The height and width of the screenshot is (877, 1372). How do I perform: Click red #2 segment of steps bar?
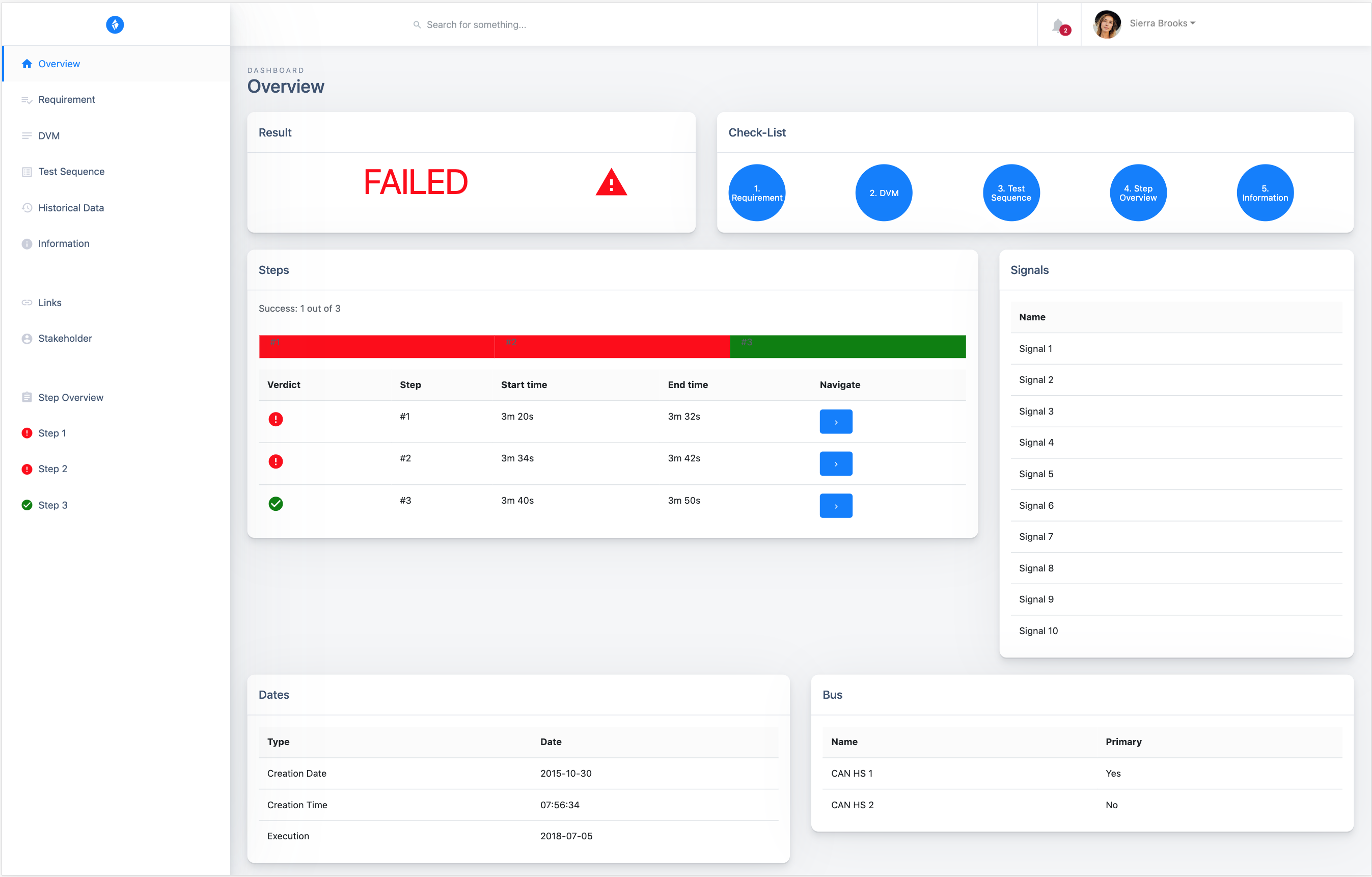coord(613,346)
